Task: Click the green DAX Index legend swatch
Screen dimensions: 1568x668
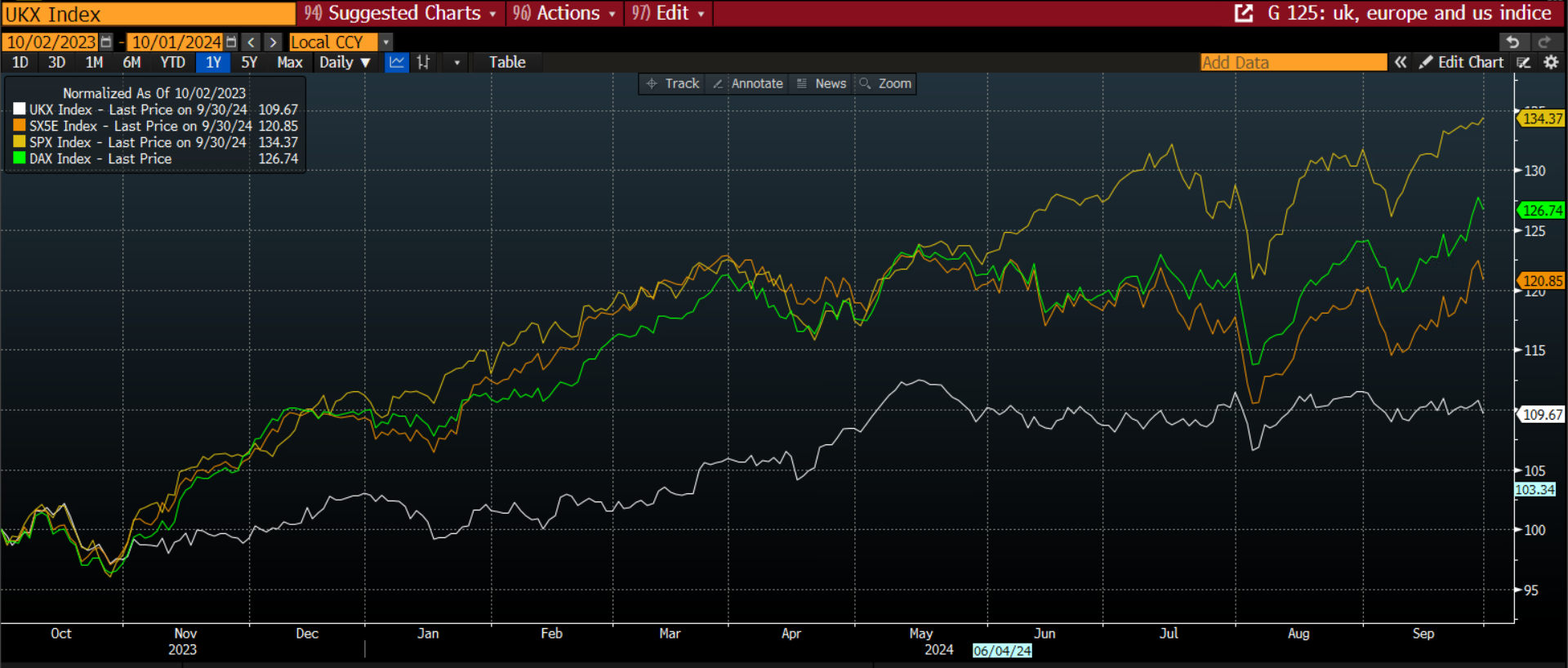Action: [20, 158]
